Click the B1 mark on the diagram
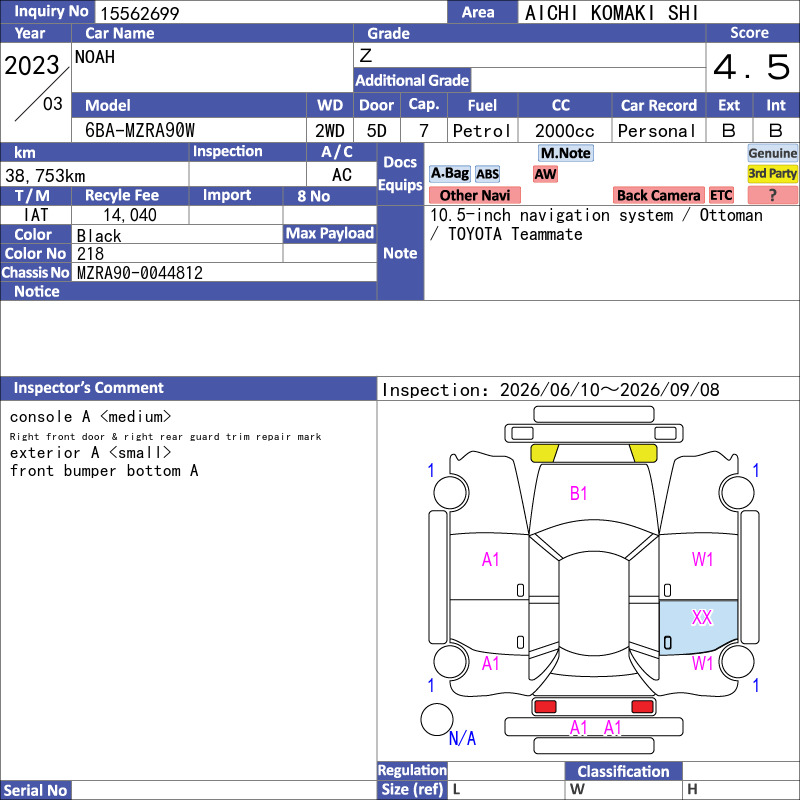This screenshot has height=800, width=800. [x=578, y=493]
